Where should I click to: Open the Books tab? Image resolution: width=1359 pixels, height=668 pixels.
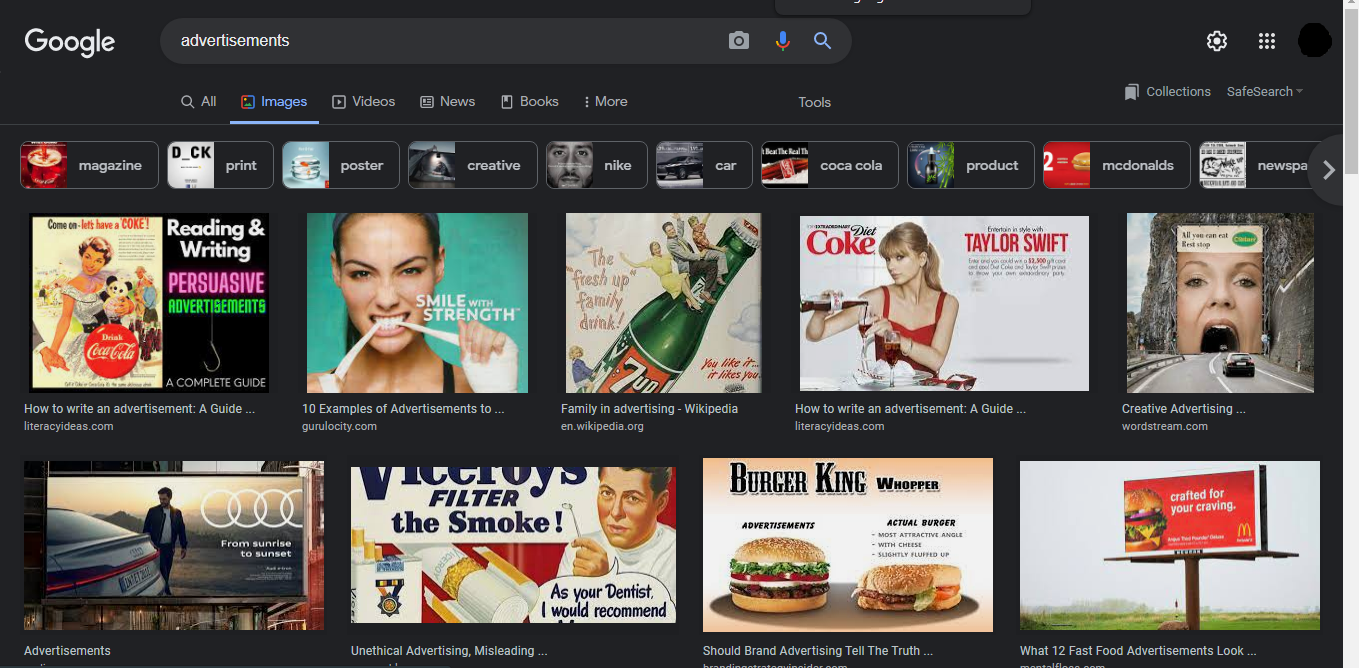click(530, 102)
